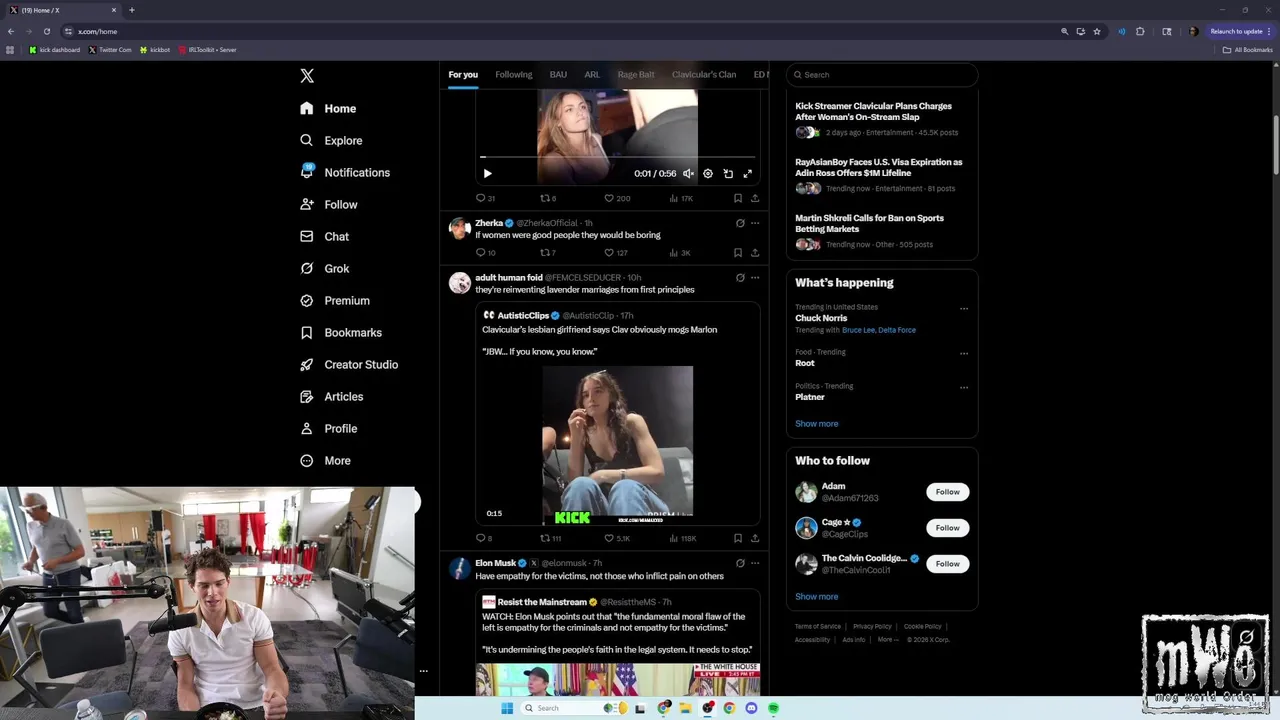Open Chat in the sidebar
Viewport: 1280px width, 720px height.
(324, 236)
